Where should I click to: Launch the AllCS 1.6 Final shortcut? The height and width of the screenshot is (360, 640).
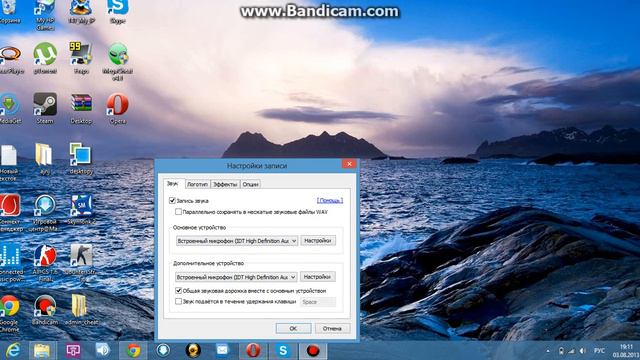45,263
